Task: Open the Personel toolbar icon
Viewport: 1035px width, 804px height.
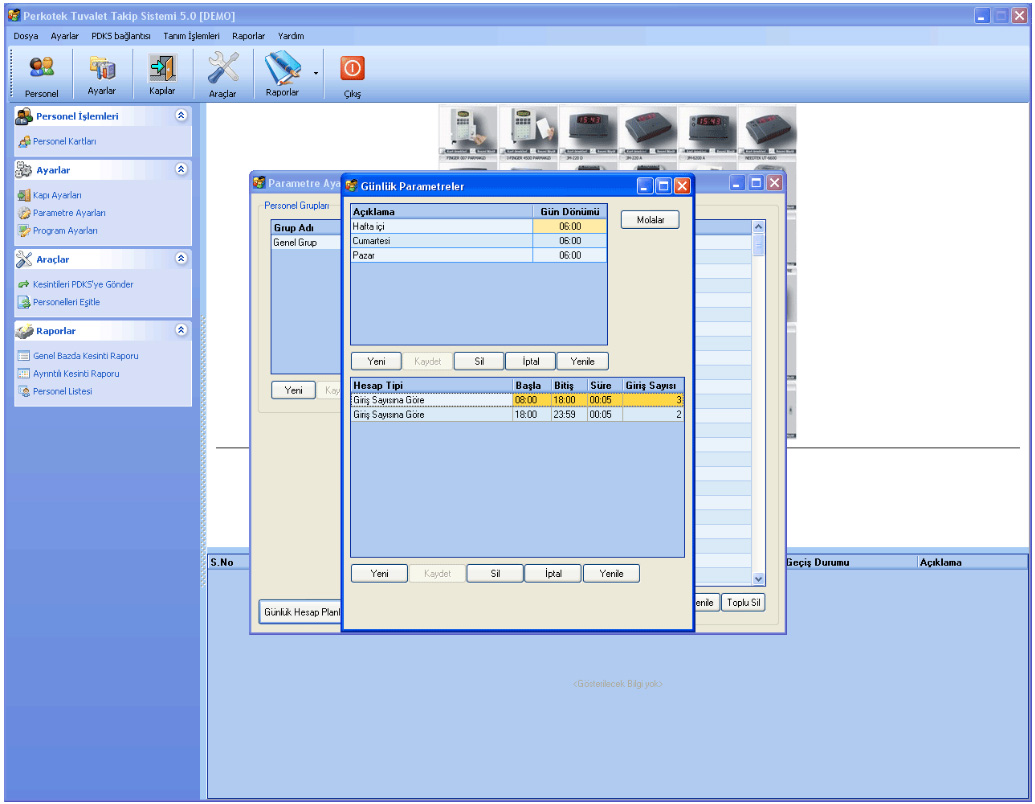Action: (x=41, y=75)
